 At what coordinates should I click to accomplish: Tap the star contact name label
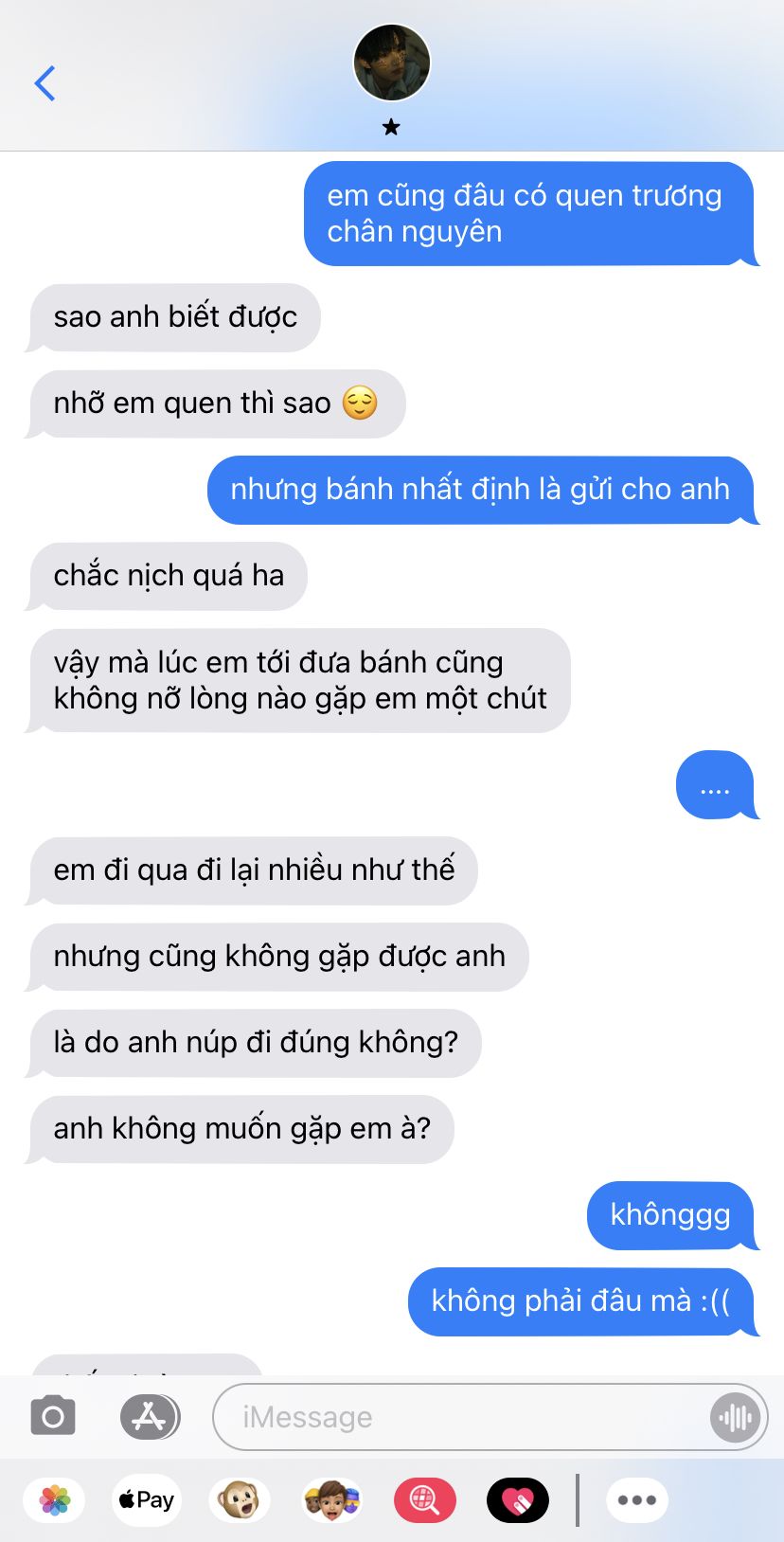point(391,127)
